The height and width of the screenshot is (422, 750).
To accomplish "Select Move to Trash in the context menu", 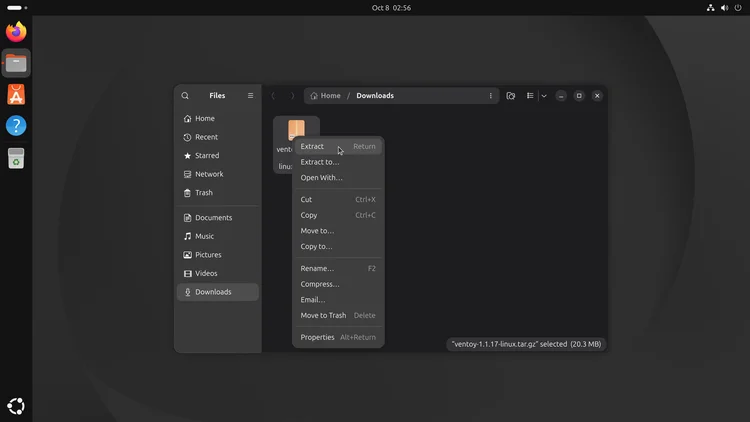I will pyautogui.click(x=338, y=315).
